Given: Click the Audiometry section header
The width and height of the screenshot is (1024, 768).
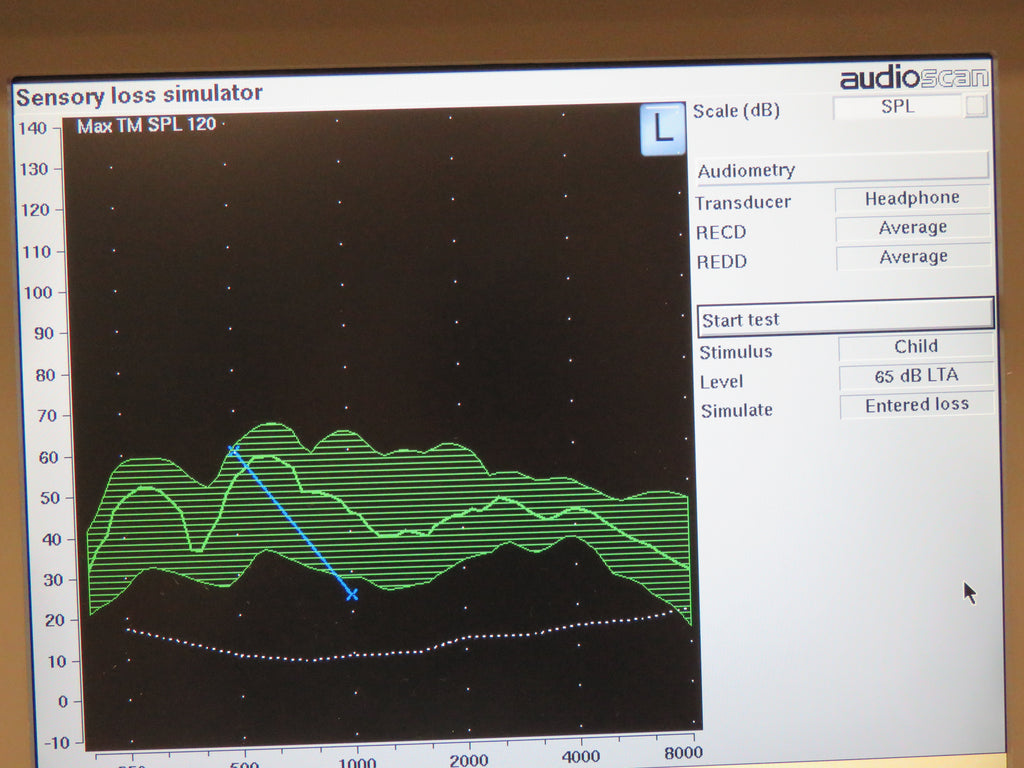Looking at the screenshot, I should 745,169.
